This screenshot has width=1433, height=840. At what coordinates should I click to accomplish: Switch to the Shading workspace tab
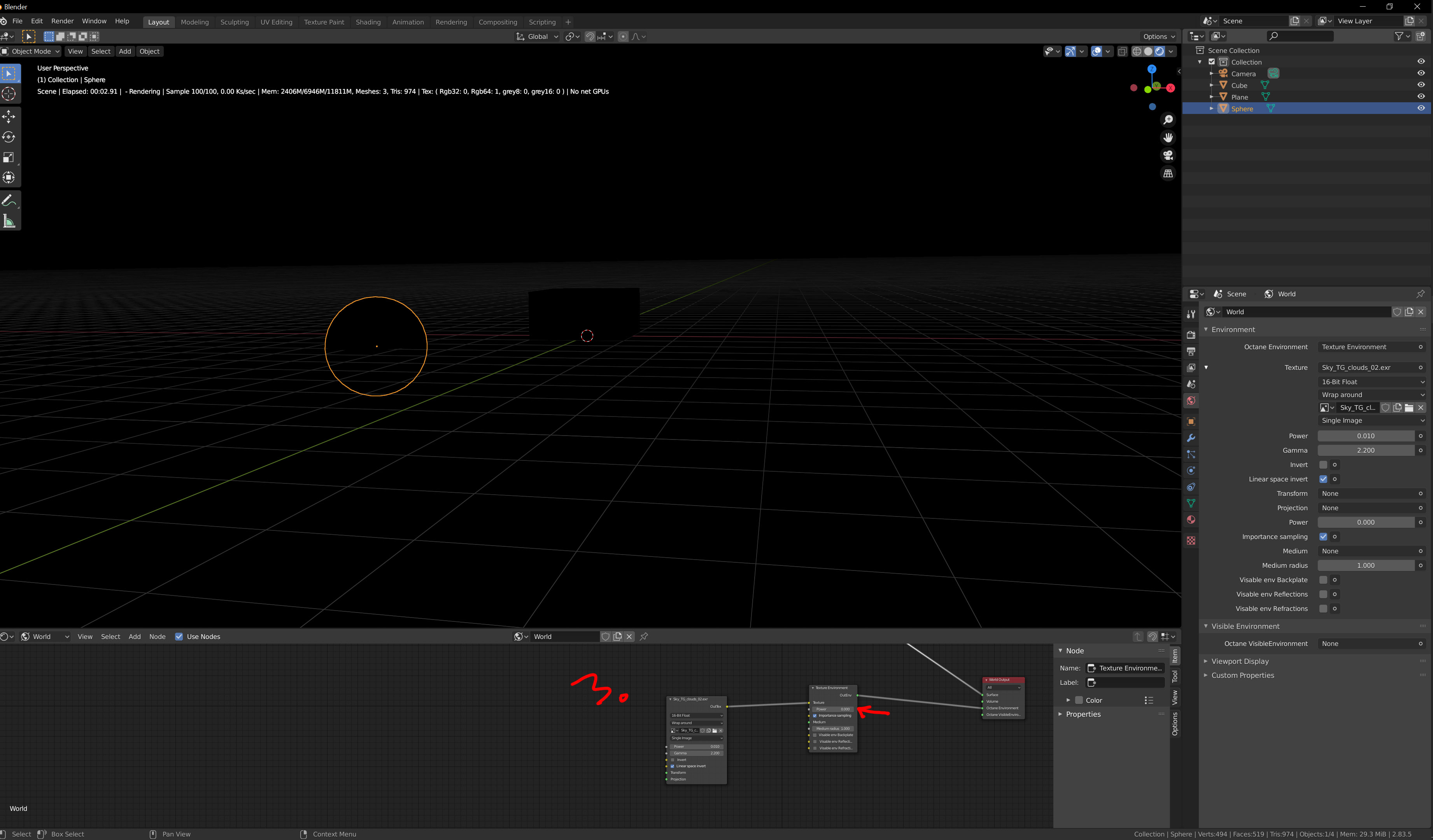tap(368, 22)
